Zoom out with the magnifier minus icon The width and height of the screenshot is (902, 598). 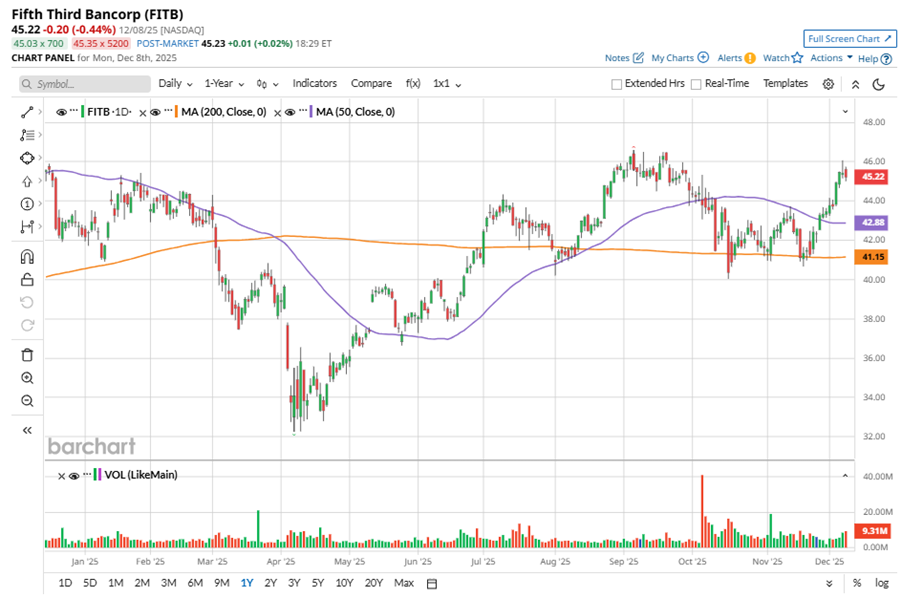[x=27, y=401]
